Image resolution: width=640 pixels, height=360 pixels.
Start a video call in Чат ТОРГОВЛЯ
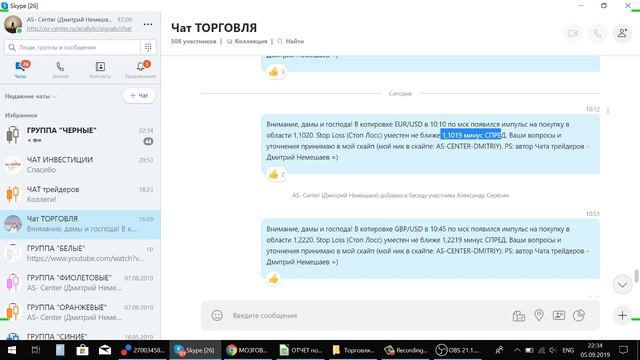573,33
